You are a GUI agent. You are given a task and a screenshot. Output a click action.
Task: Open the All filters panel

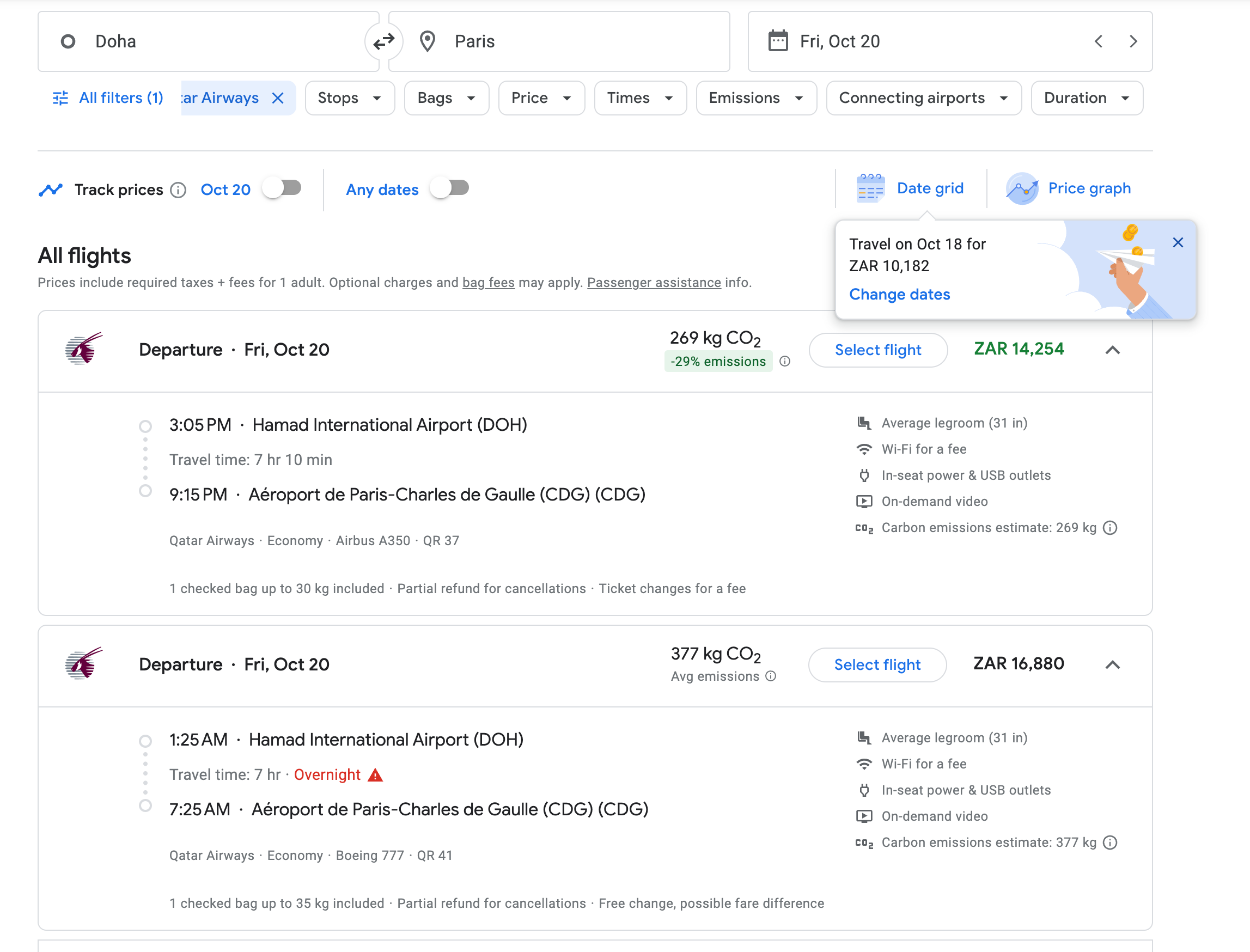108,98
